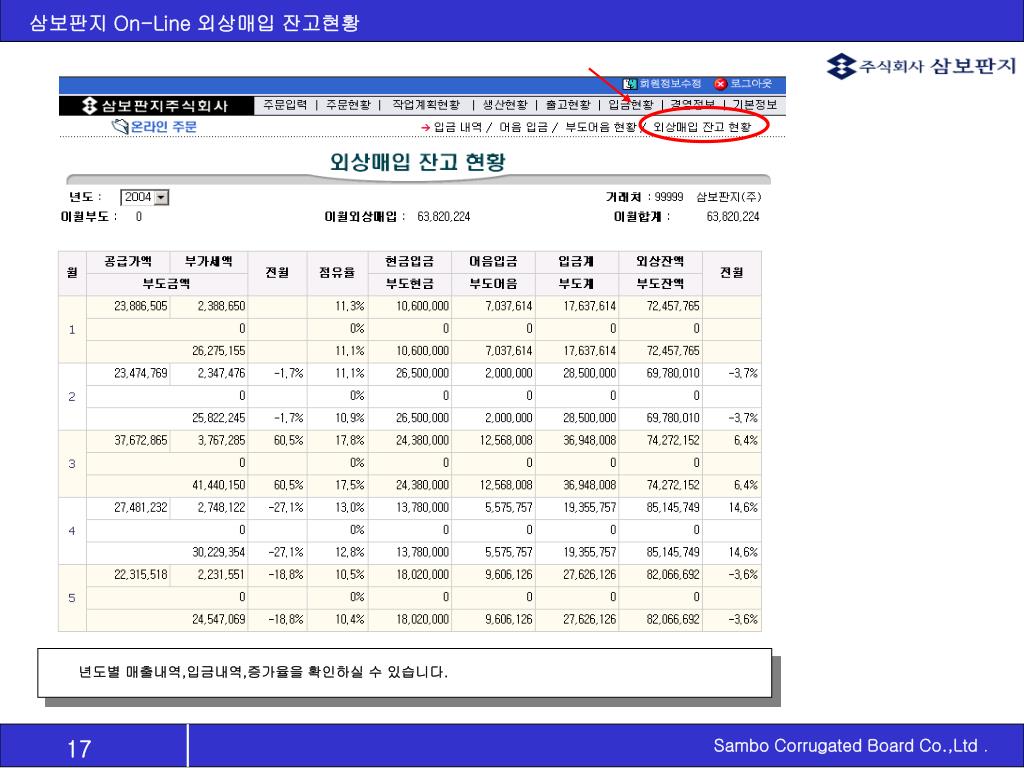The width and height of the screenshot is (1024, 768).
Task: Open the 작업계획현황 menu
Action: [x=426, y=104]
